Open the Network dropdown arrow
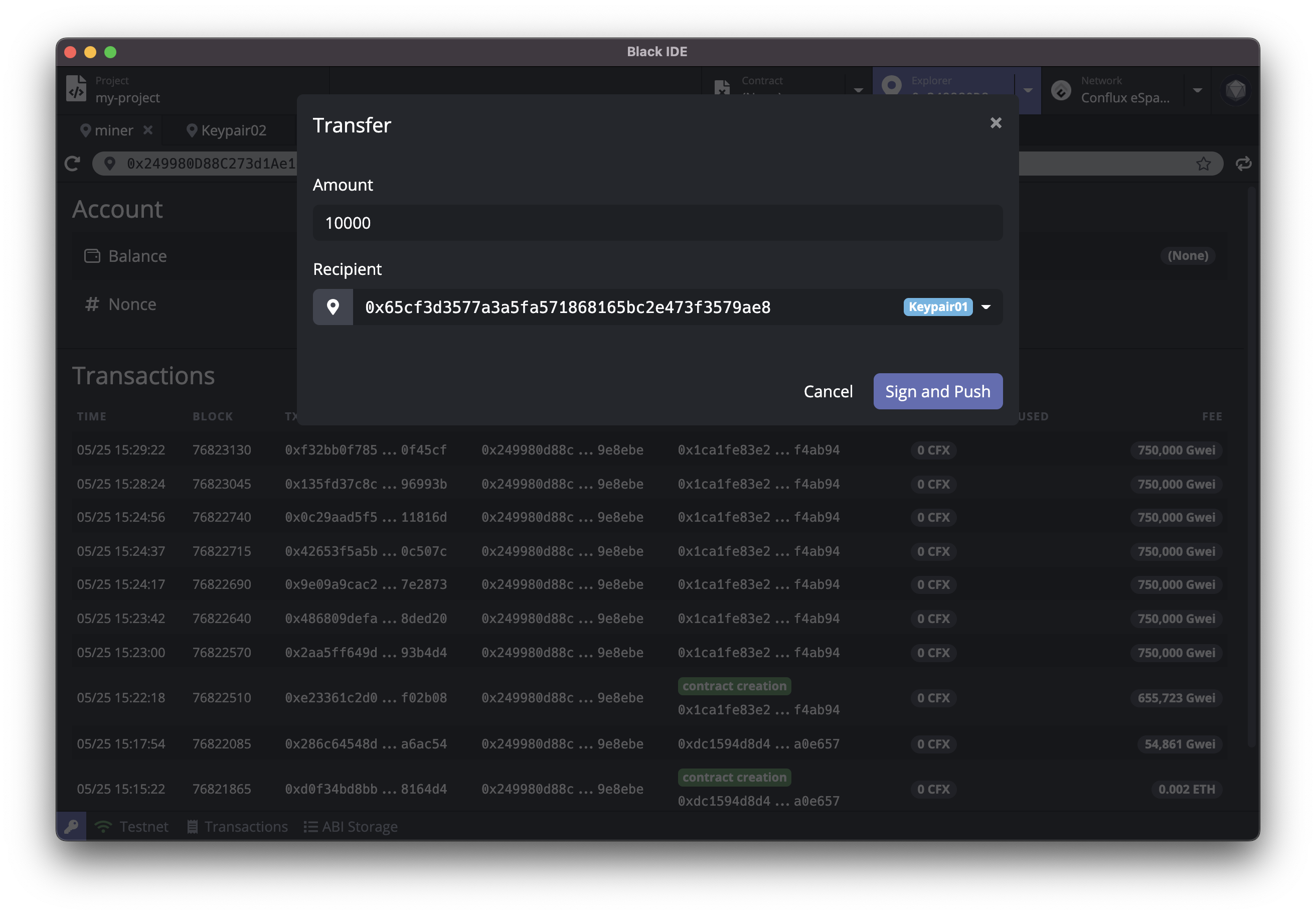Screen dimensions: 1316x915 coord(1197,90)
